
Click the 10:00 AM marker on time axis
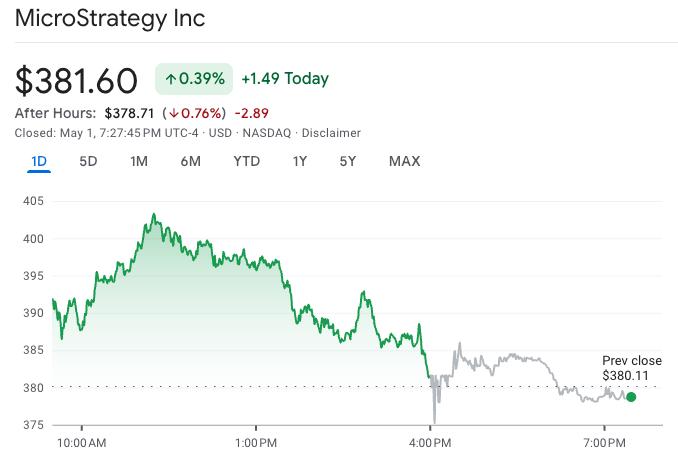81,441
